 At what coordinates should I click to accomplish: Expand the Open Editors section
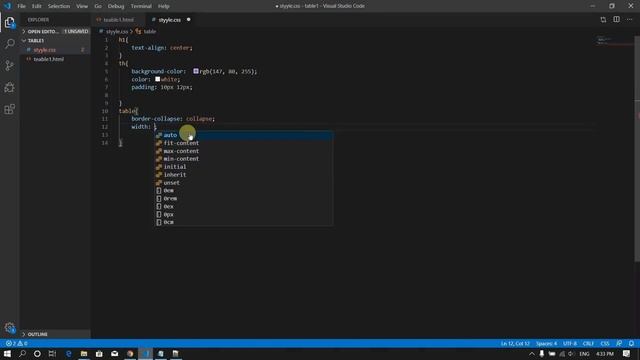[x=55, y=31]
